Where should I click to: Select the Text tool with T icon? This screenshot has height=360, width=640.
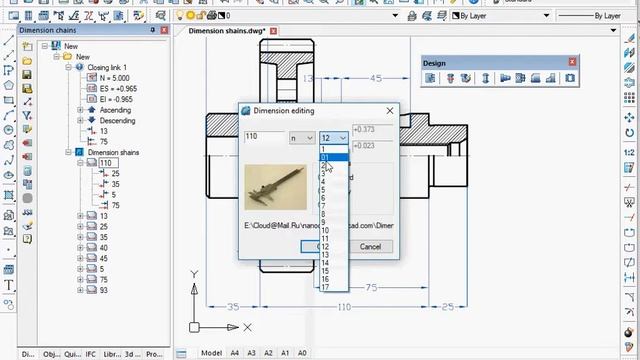click(x=9, y=285)
